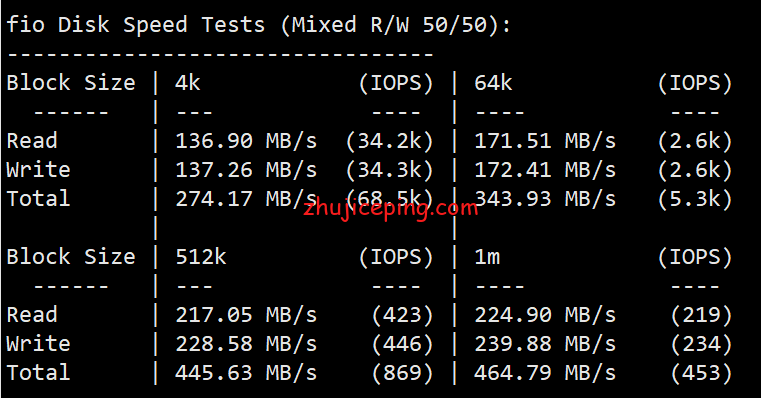
Task: Select the 4k write speed 137.26 MB/s
Action: 246,170
